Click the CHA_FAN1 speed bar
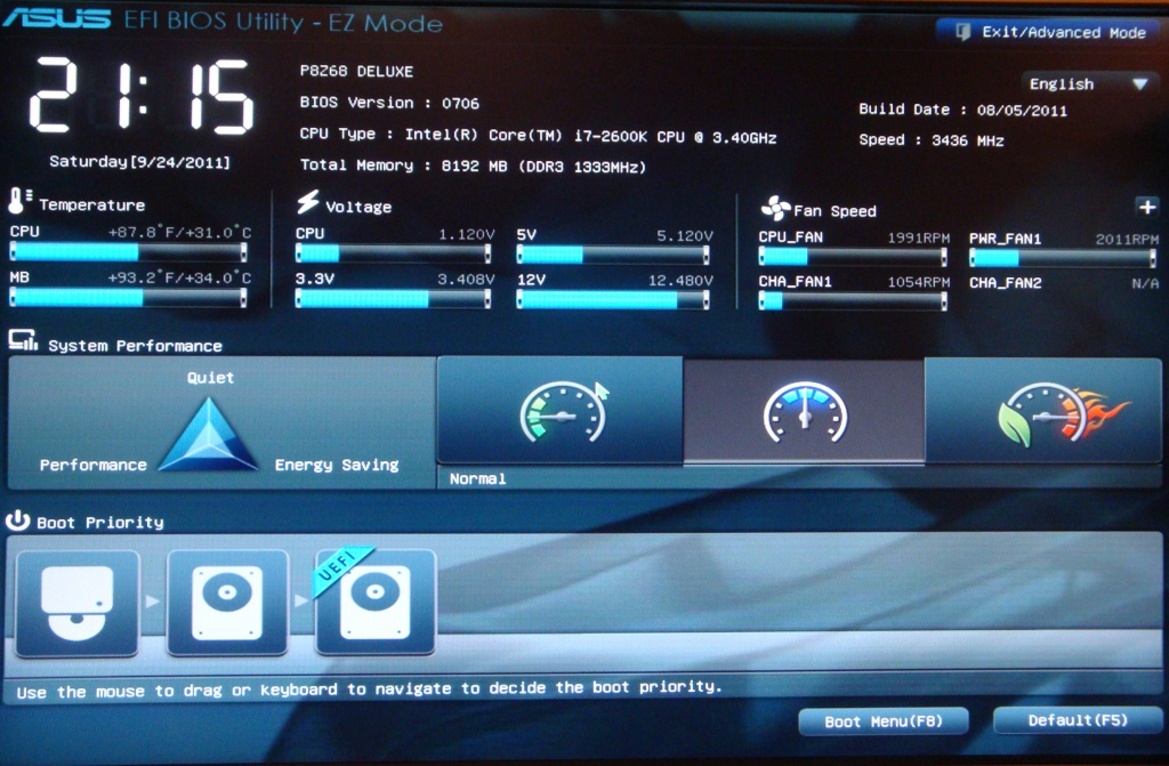This screenshot has height=766, width=1169. point(853,301)
